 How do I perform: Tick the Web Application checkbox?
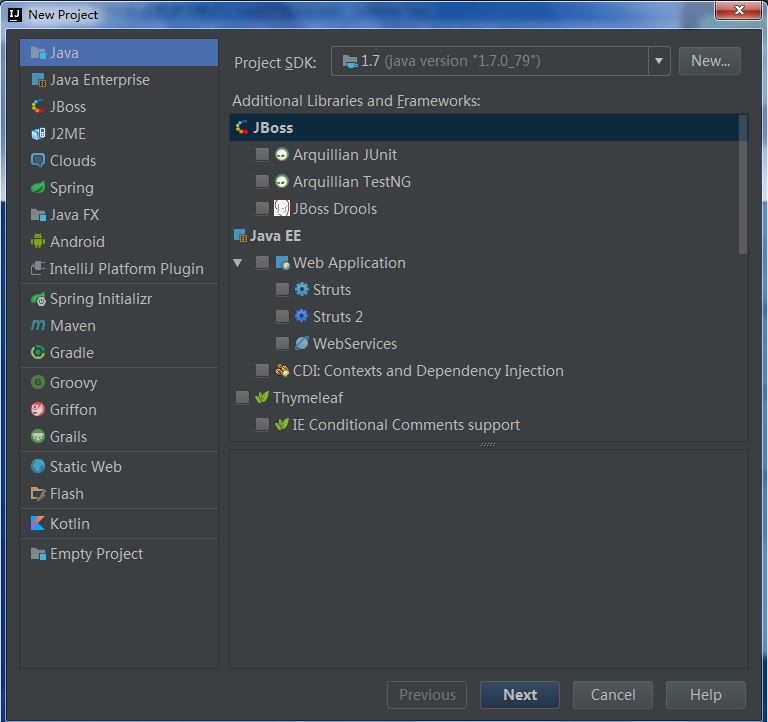[x=262, y=263]
